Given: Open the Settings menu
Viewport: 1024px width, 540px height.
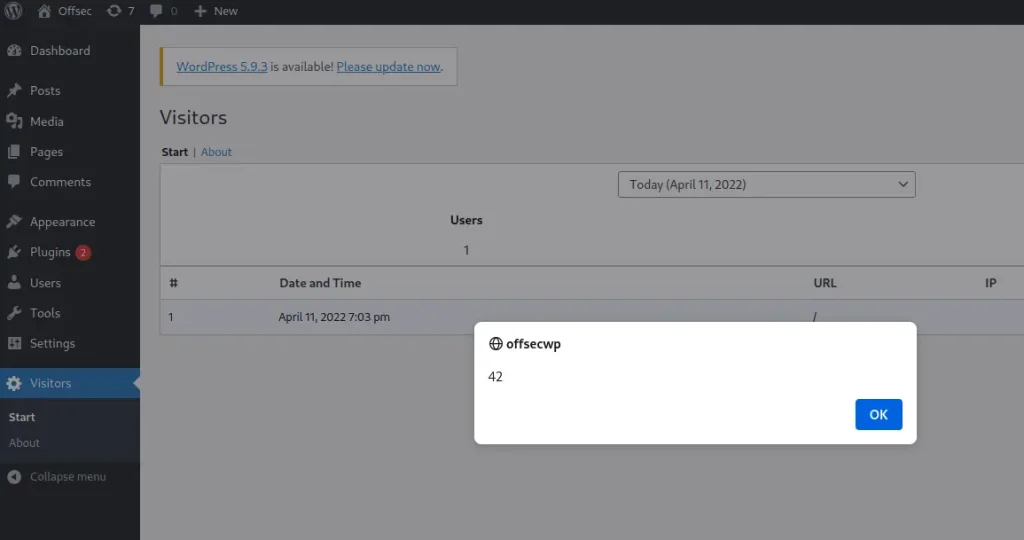Looking at the screenshot, I should coord(52,343).
